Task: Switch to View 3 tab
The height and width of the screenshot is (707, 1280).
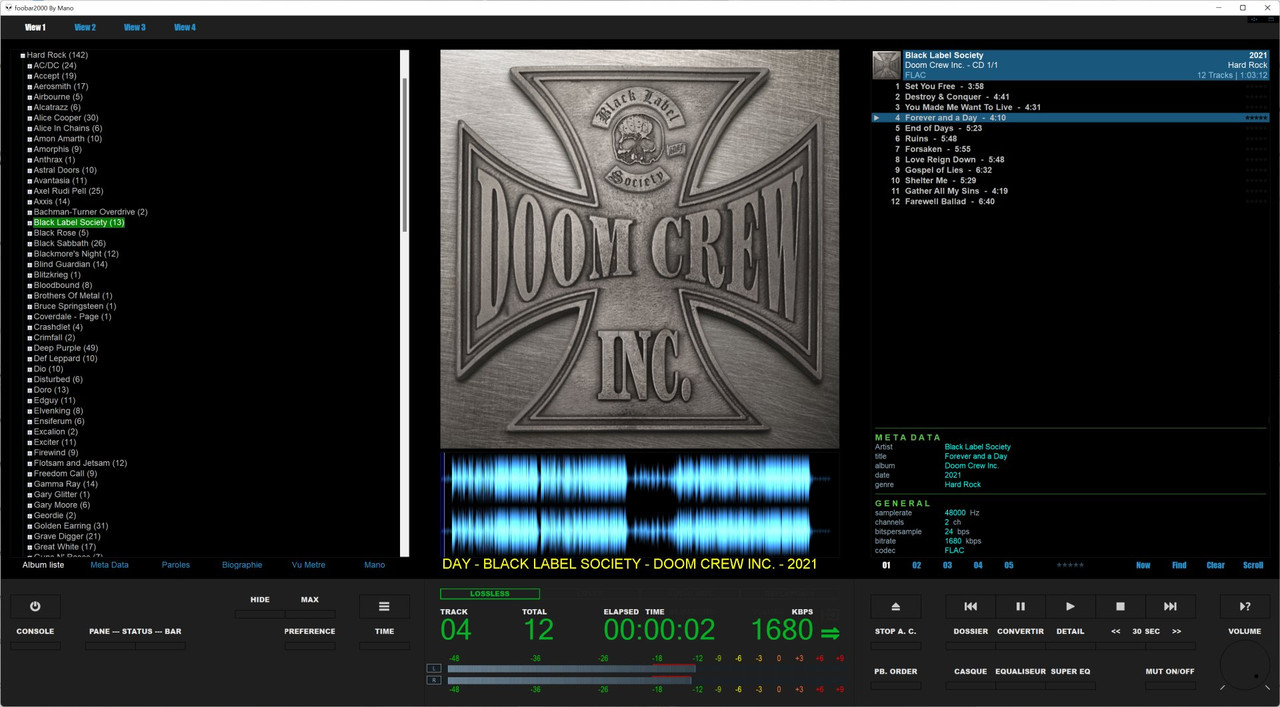Action: [x=135, y=28]
